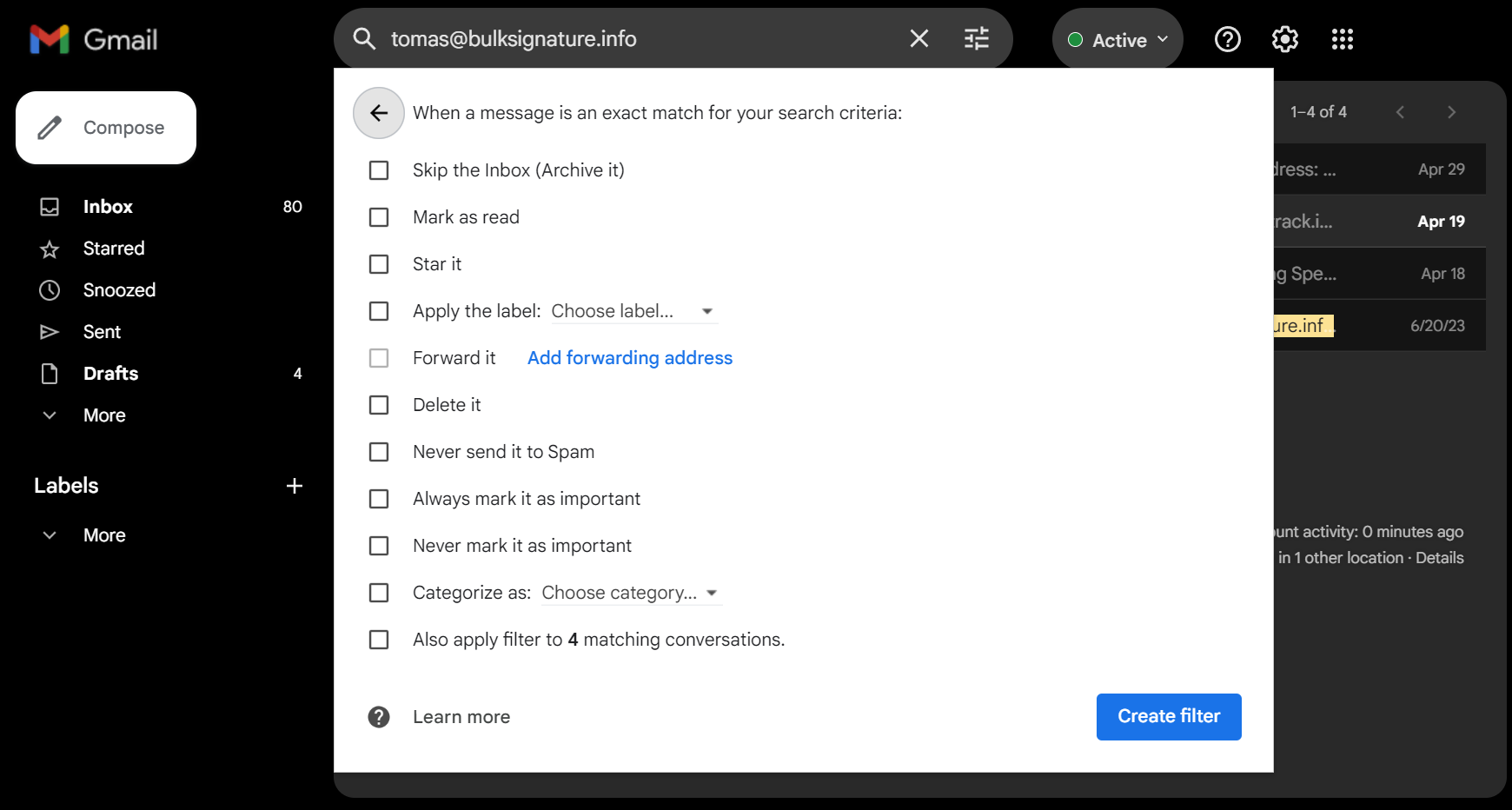
Task: Check the Mark as read option
Action: click(x=379, y=217)
